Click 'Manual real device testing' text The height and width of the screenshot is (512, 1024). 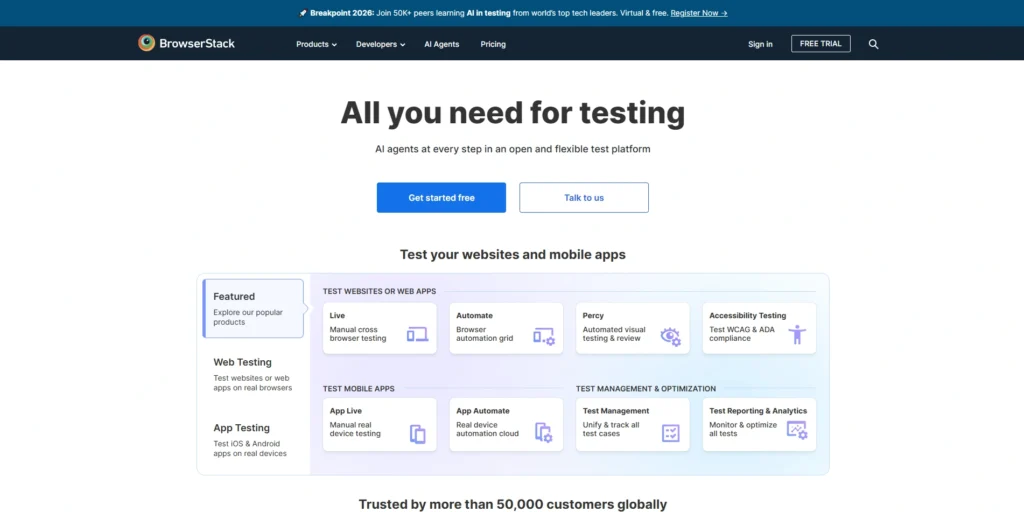click(355, 429)
